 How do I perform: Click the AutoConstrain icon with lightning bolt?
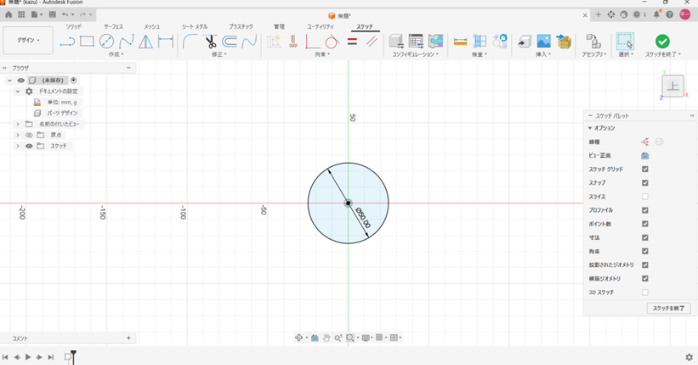tap(274, 42)
